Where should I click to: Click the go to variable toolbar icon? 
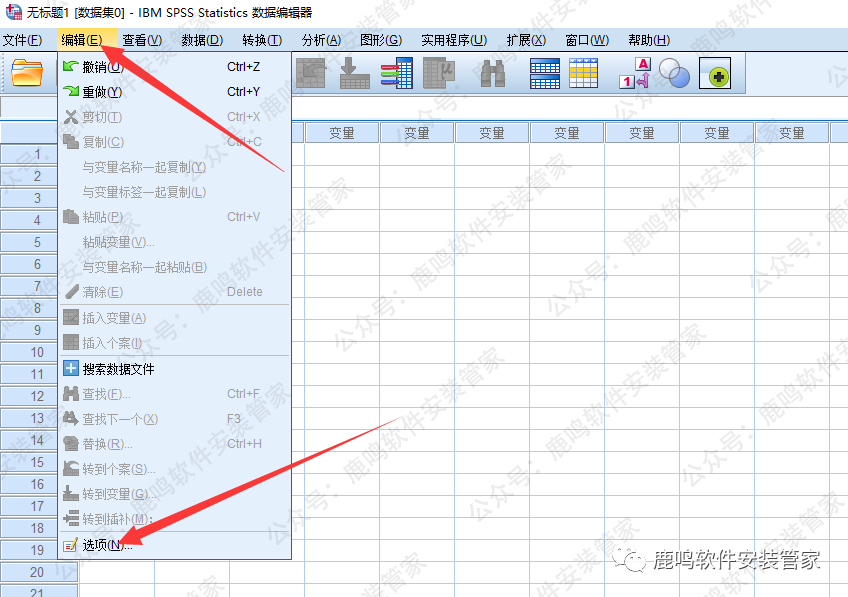[355, 73]
